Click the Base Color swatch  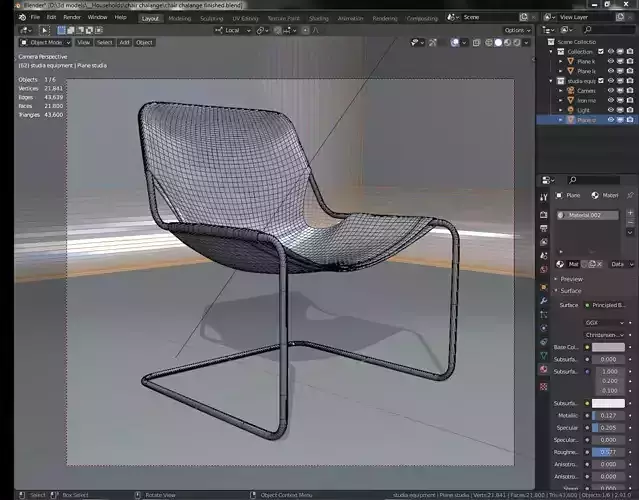click(x=608, y=347)
